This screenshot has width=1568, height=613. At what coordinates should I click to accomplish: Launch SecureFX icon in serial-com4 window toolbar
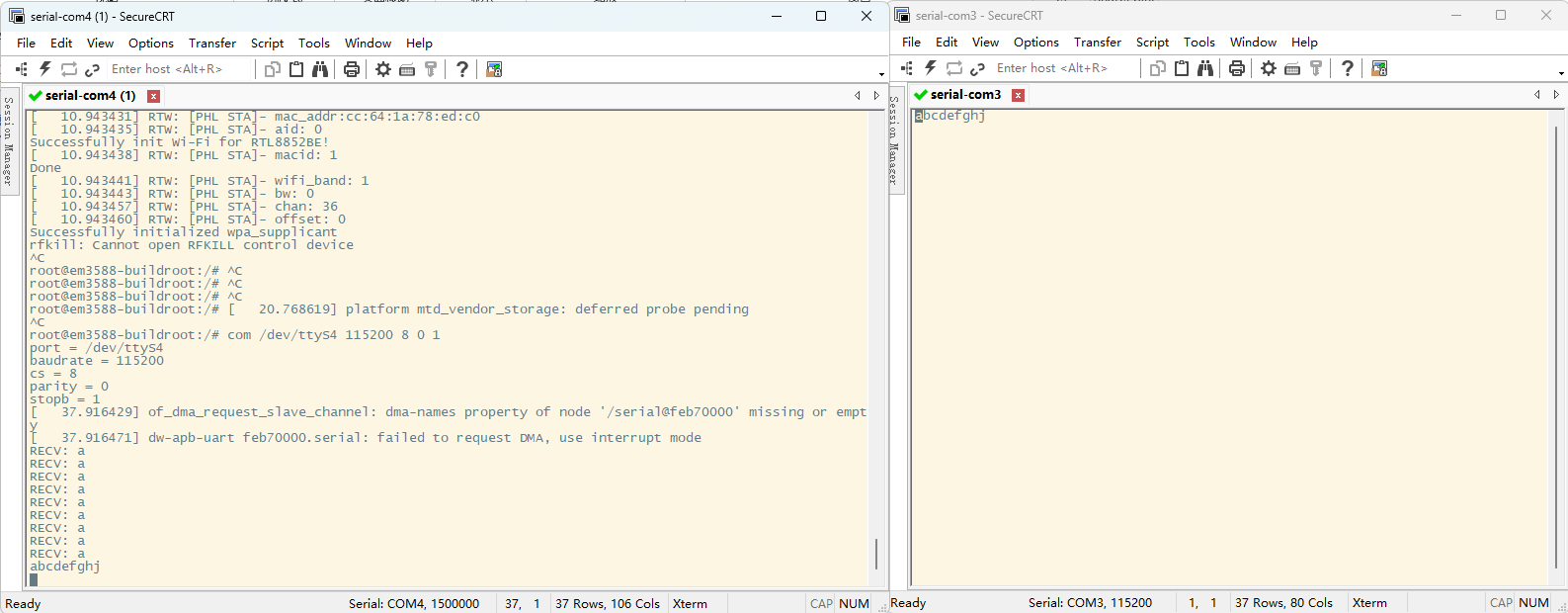(x=494, y=69)
